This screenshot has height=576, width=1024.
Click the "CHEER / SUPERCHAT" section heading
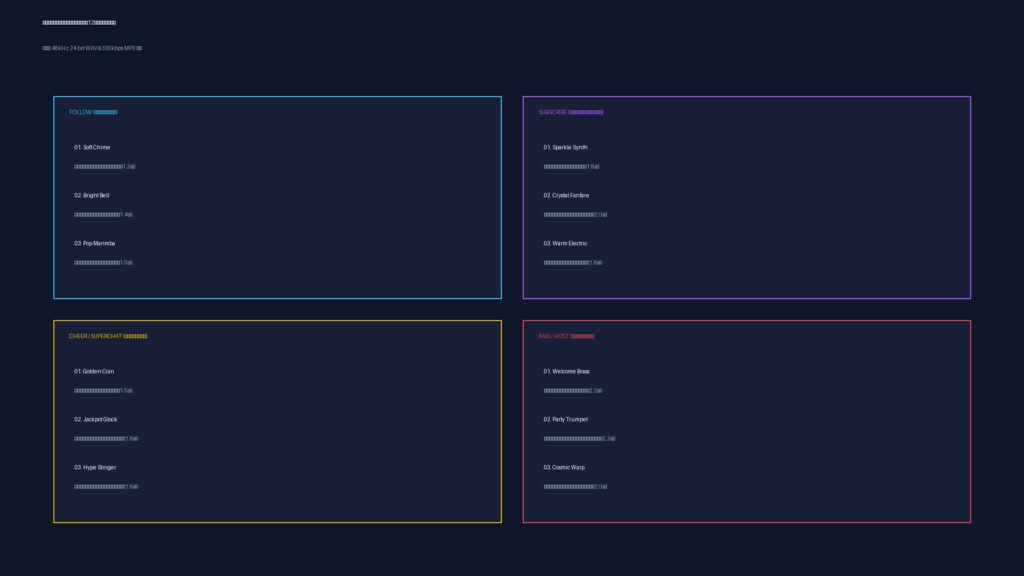(x=108, y=336)
